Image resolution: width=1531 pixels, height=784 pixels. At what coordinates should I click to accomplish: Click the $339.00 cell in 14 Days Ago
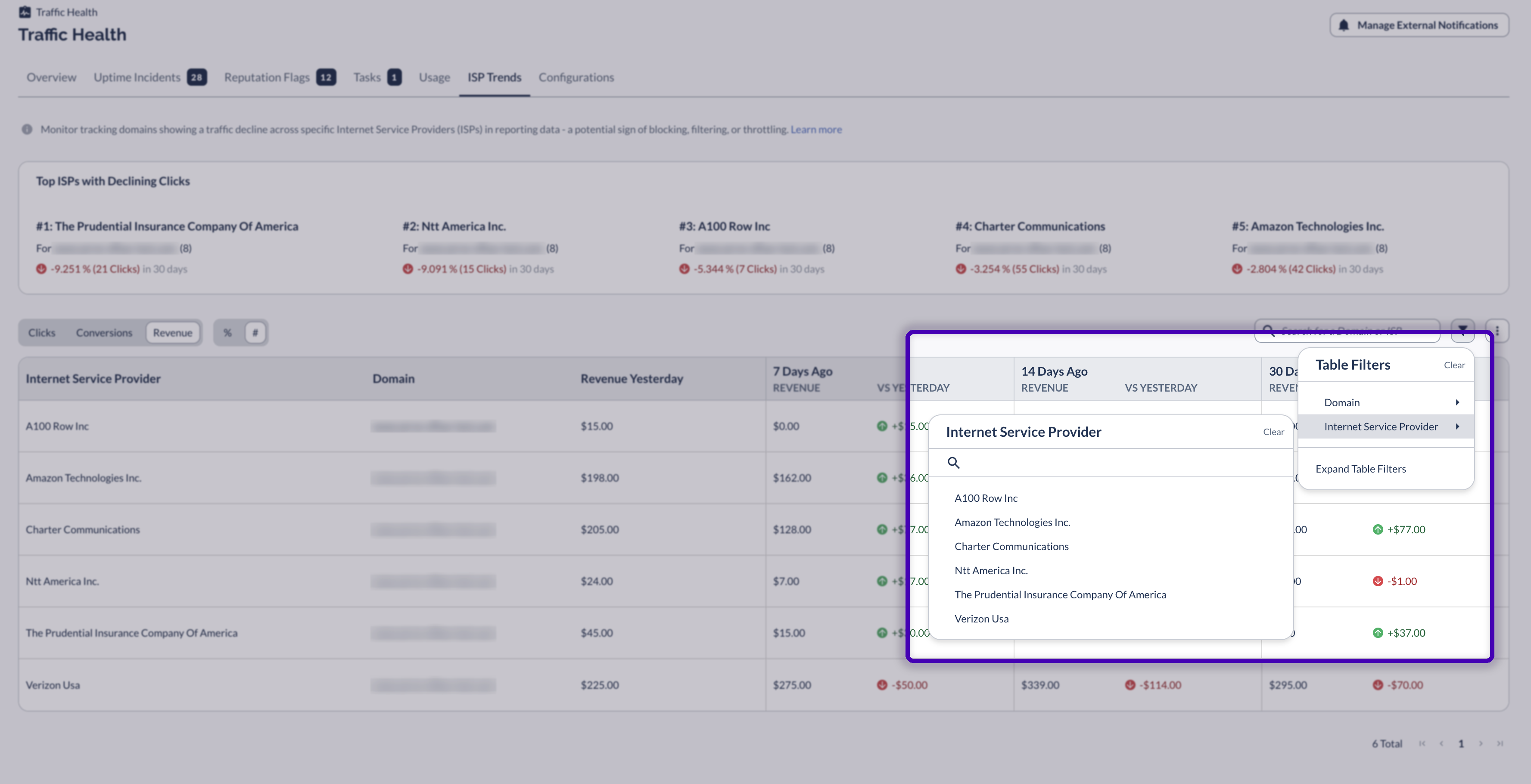click(x=1040, y=685)
